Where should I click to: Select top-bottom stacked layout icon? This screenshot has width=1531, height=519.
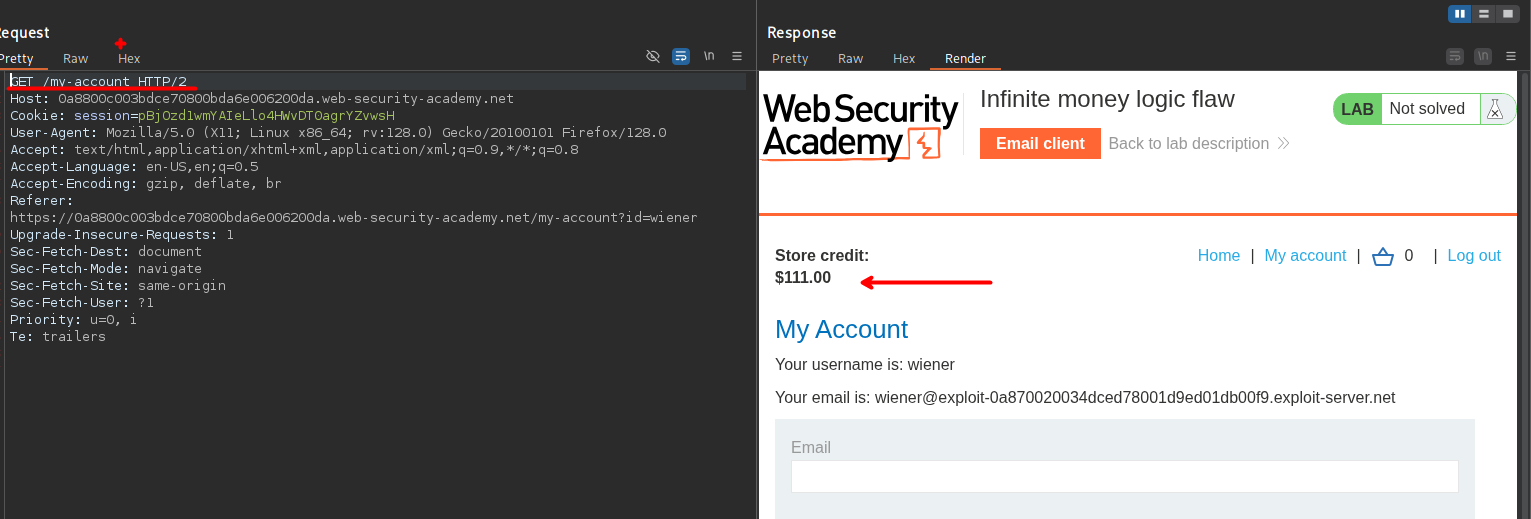click(1484, 14)
